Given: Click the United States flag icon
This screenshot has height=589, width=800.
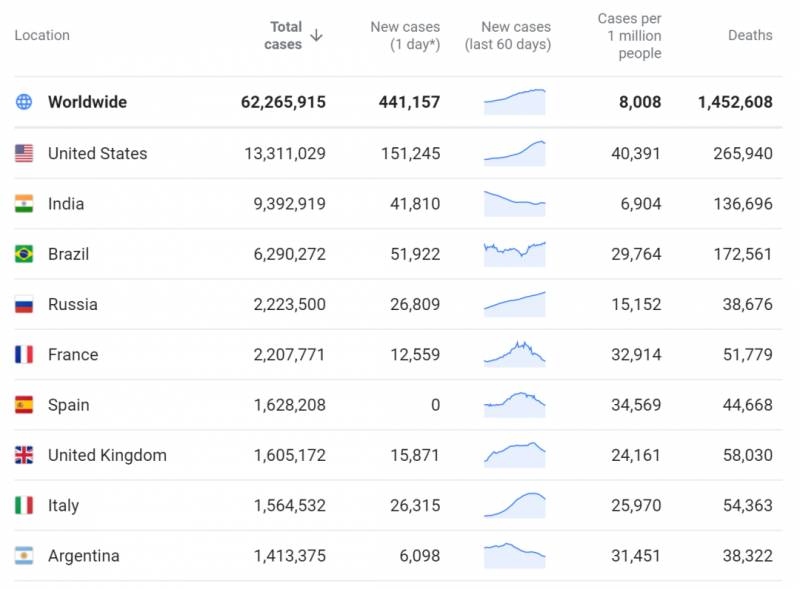Looking at the screenshot, I should pyautogui.click(x=24, y=153).
